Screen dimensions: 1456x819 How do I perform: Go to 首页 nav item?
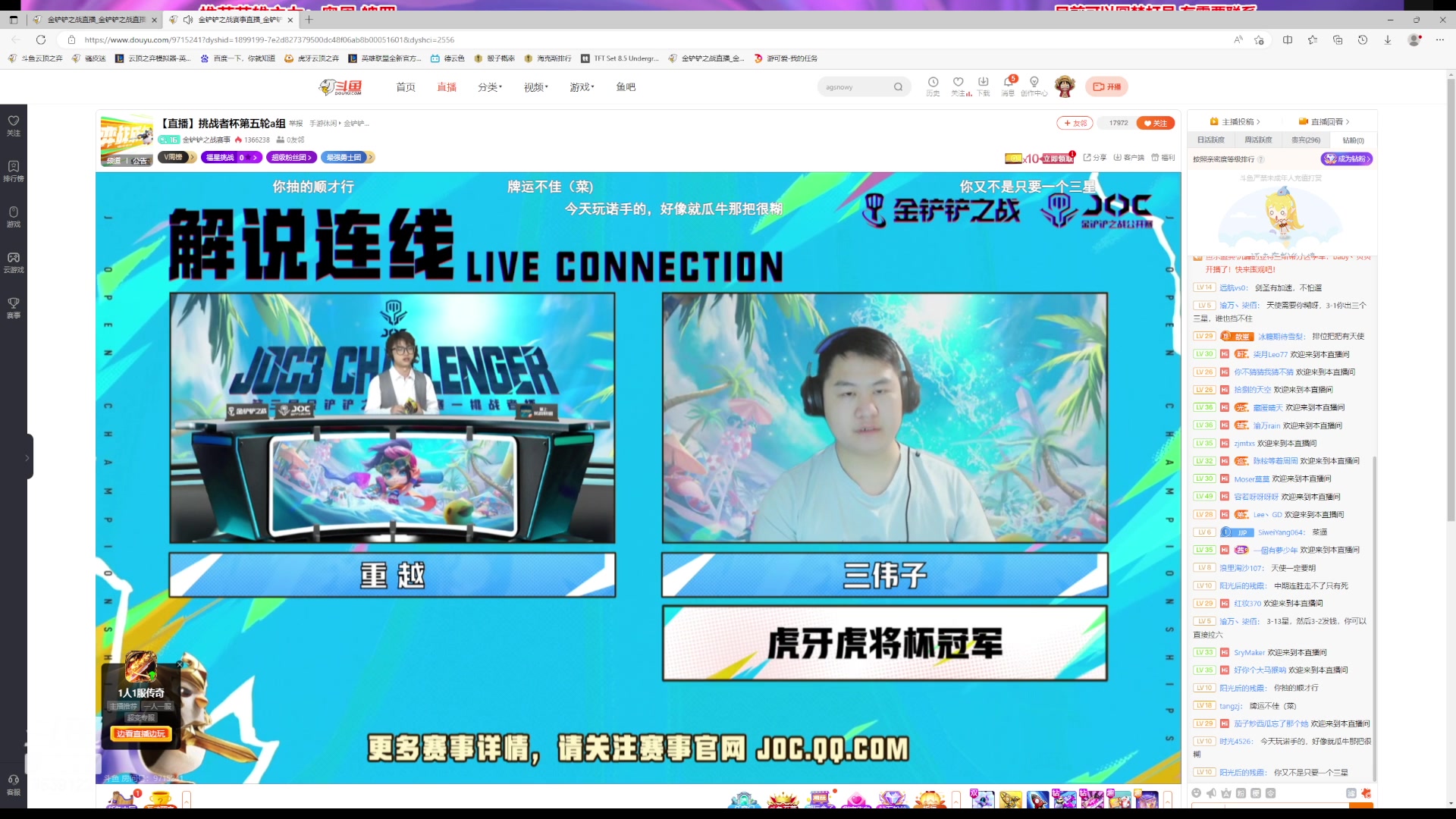tap(406, 87)
